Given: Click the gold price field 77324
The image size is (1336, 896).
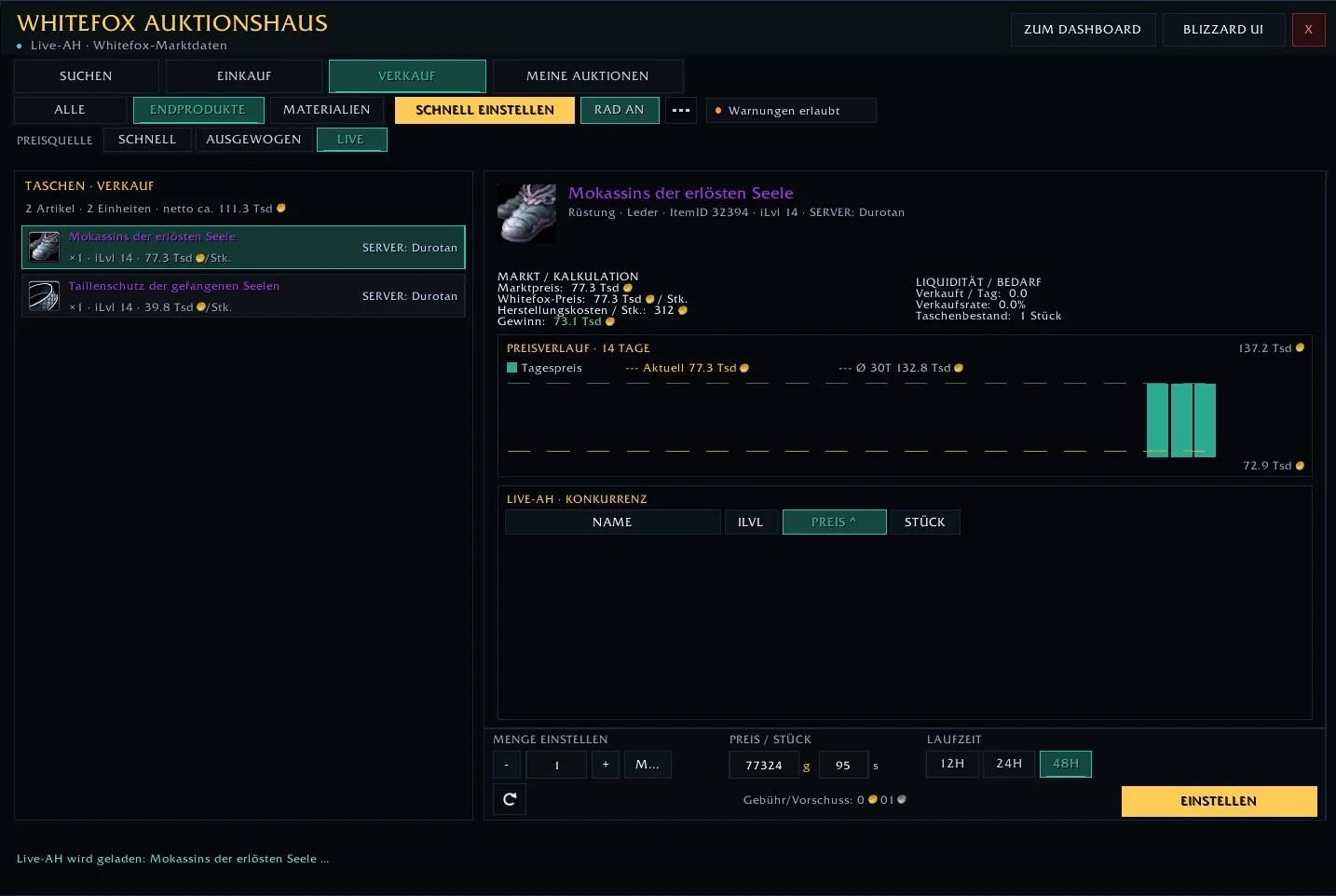Looking at the screenshot, I should [764, 765].
